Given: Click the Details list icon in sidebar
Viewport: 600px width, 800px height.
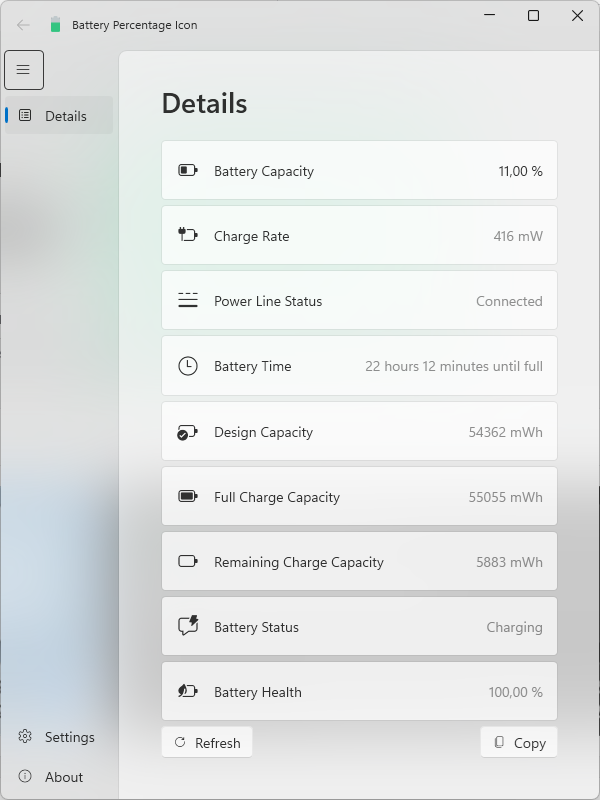Looking at the screenshot, I should pos(24,115).
